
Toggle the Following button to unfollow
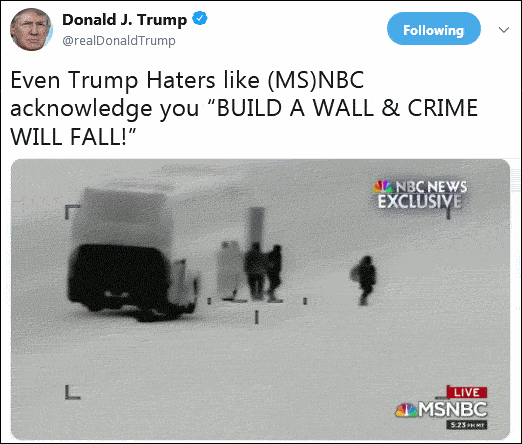coord(434,29)
